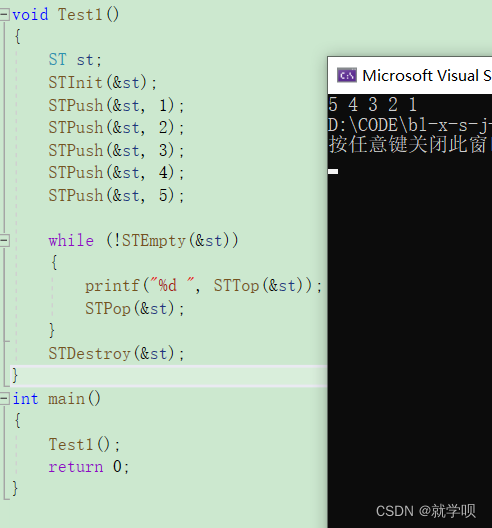Click the 'while' keyword

[x=71, y=241]
